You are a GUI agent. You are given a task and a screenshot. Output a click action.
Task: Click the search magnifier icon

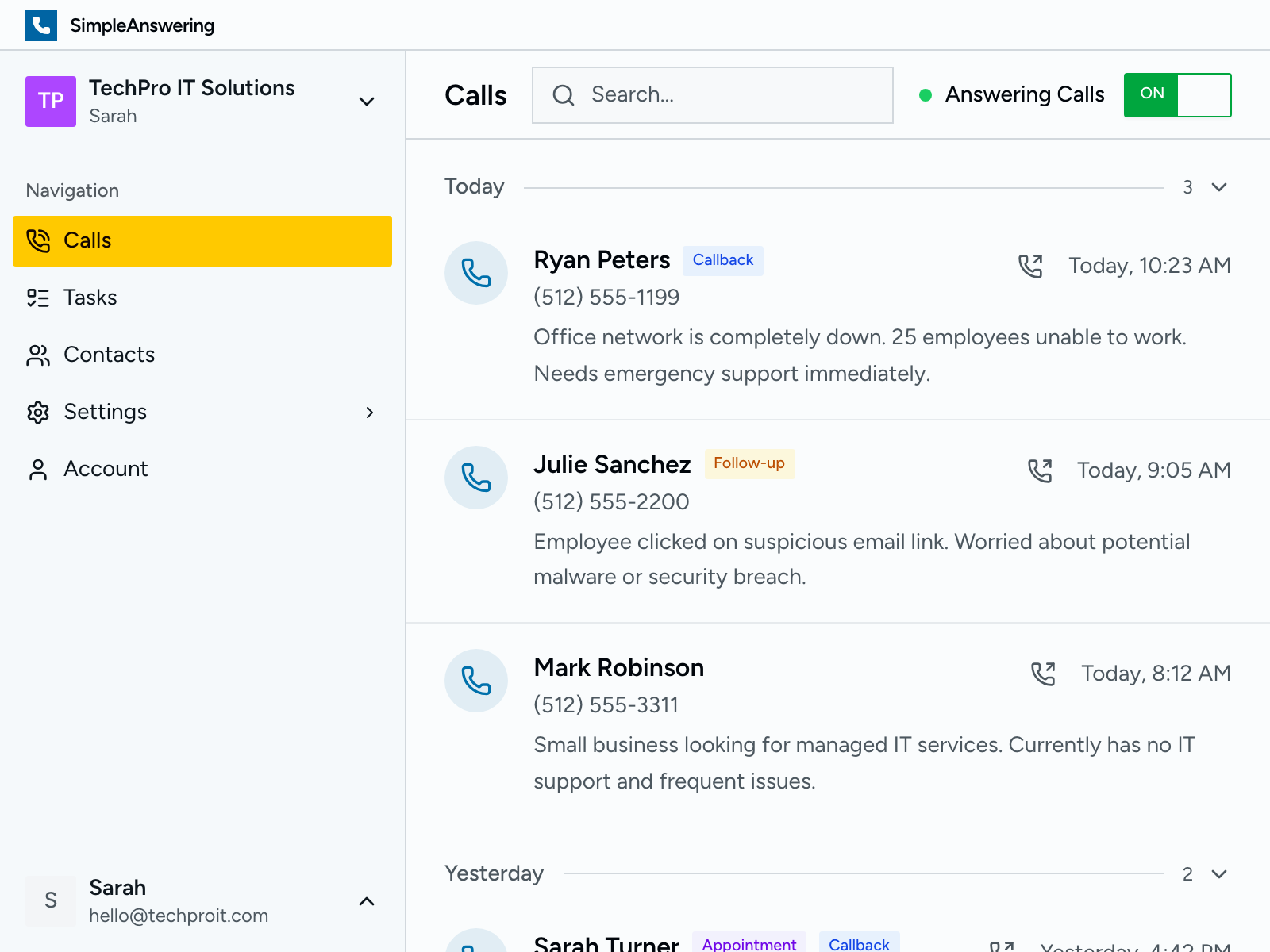[564, 95]
